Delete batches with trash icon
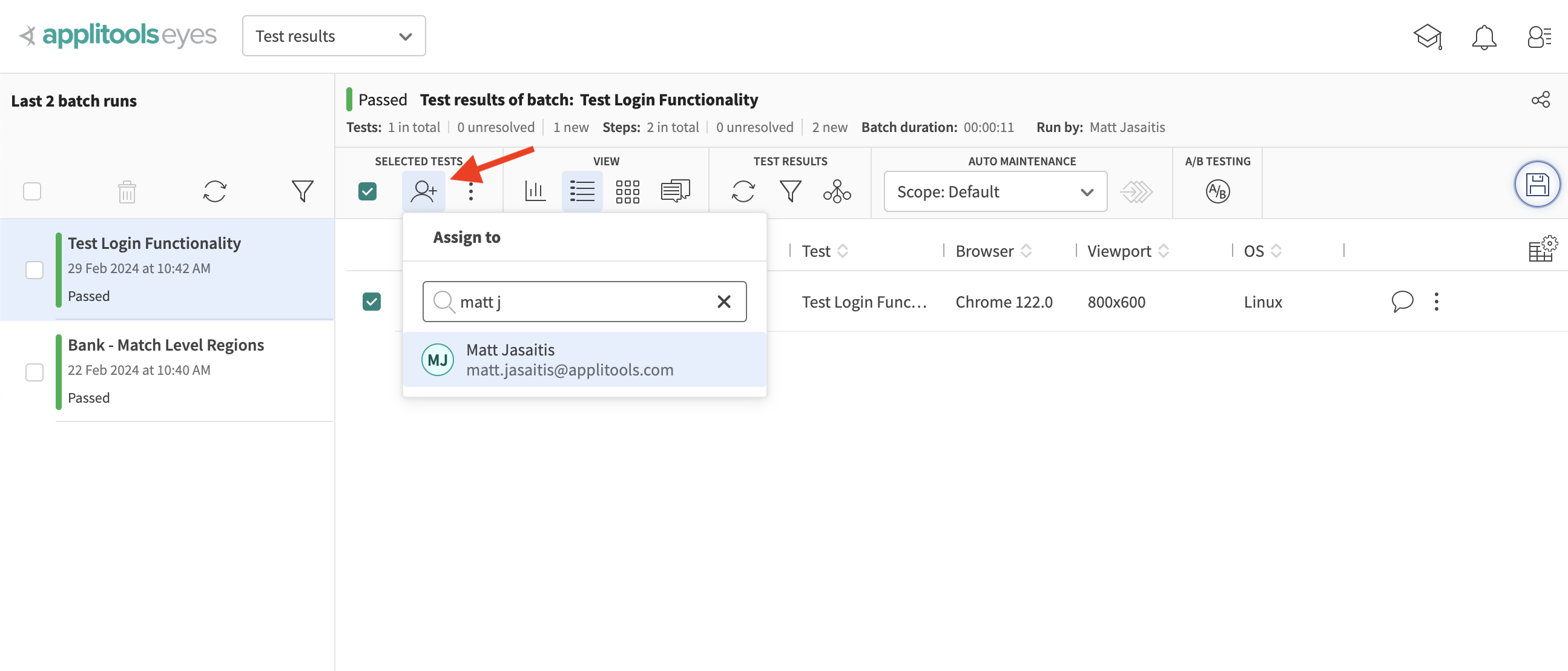This screenshot has width=1568, height=671. point(127,192)
